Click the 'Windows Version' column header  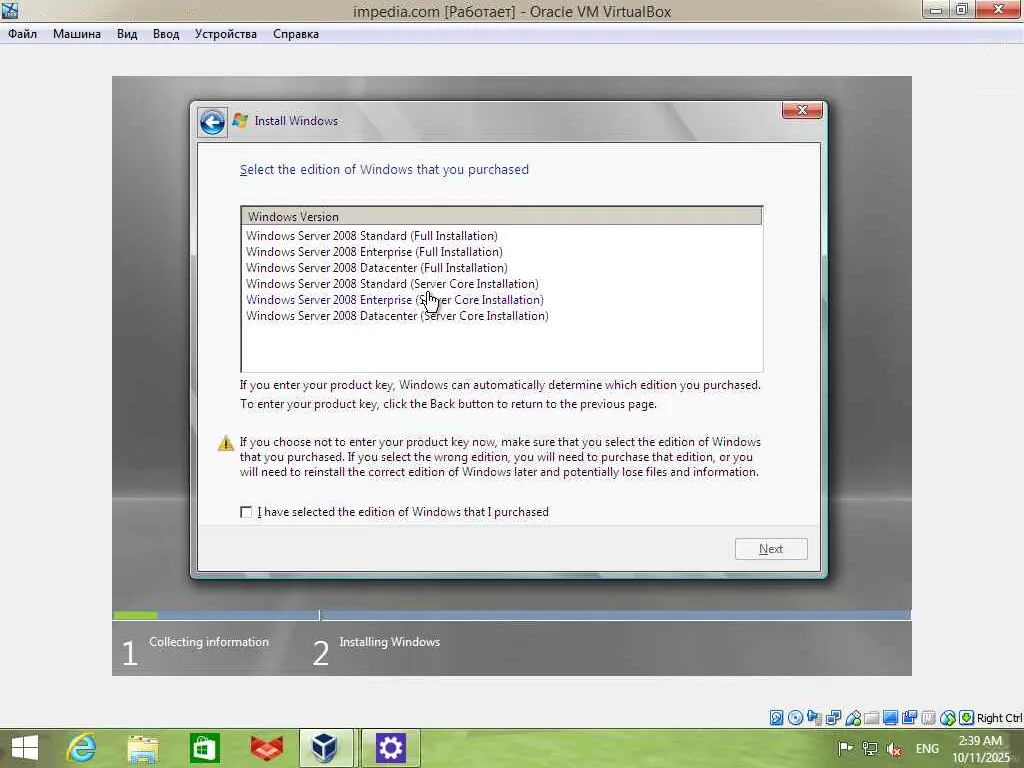pyautogui.click(x=502, y=216)
